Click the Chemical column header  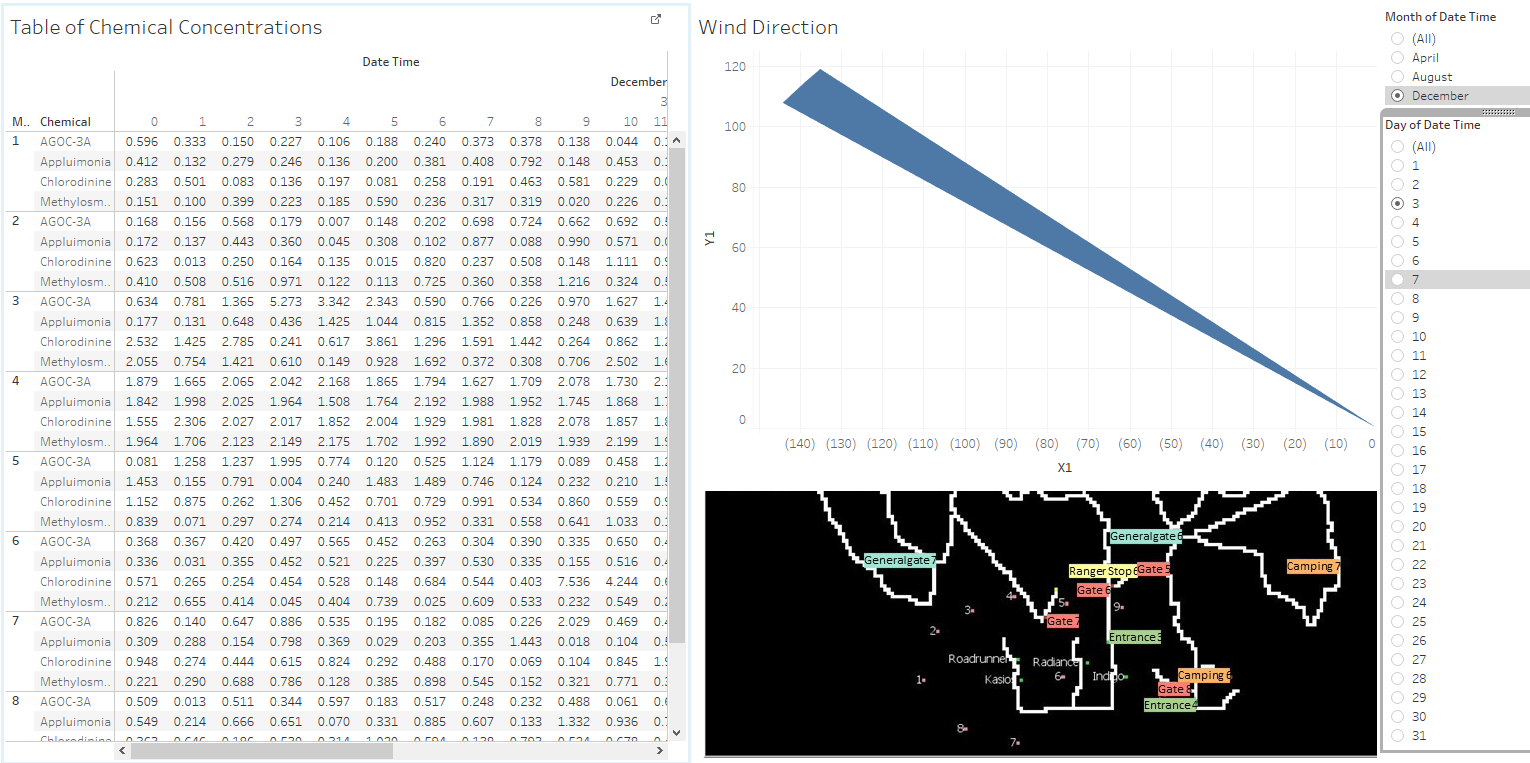tap(65, 122)
